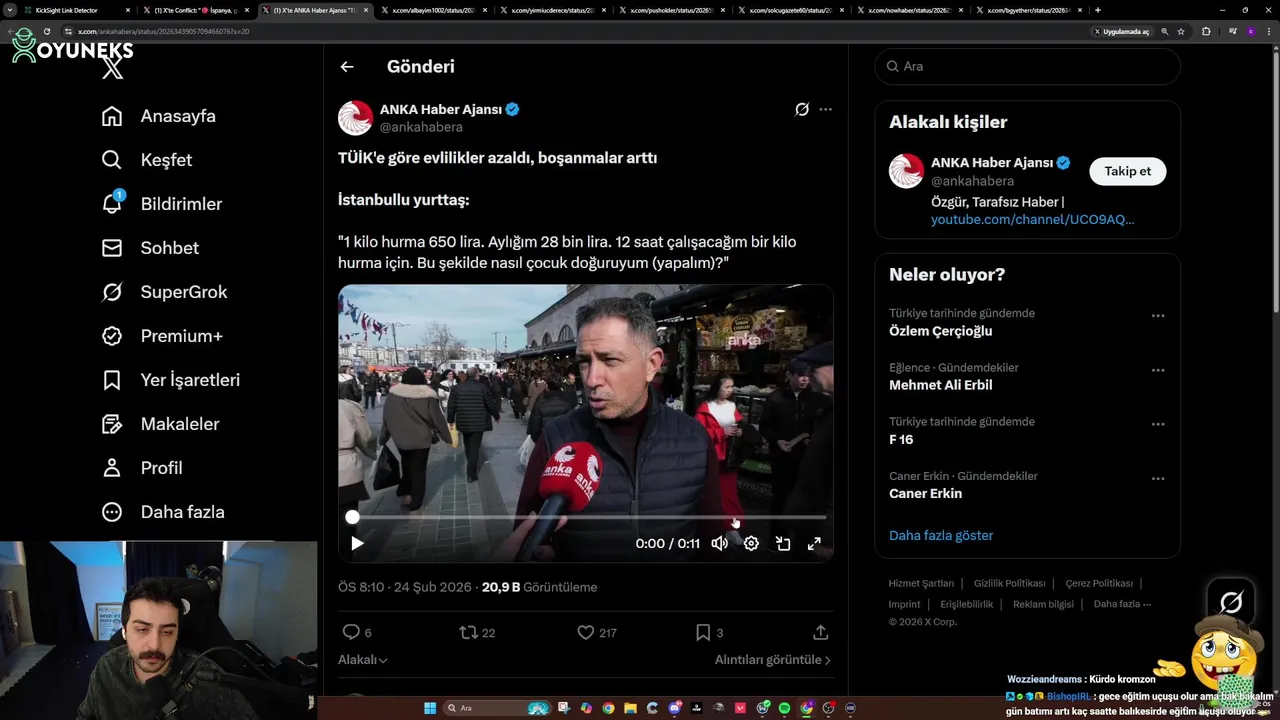Open @ankahabera handle on post
This screenshot has width=1280, height=720.
(x=421, y=128)
